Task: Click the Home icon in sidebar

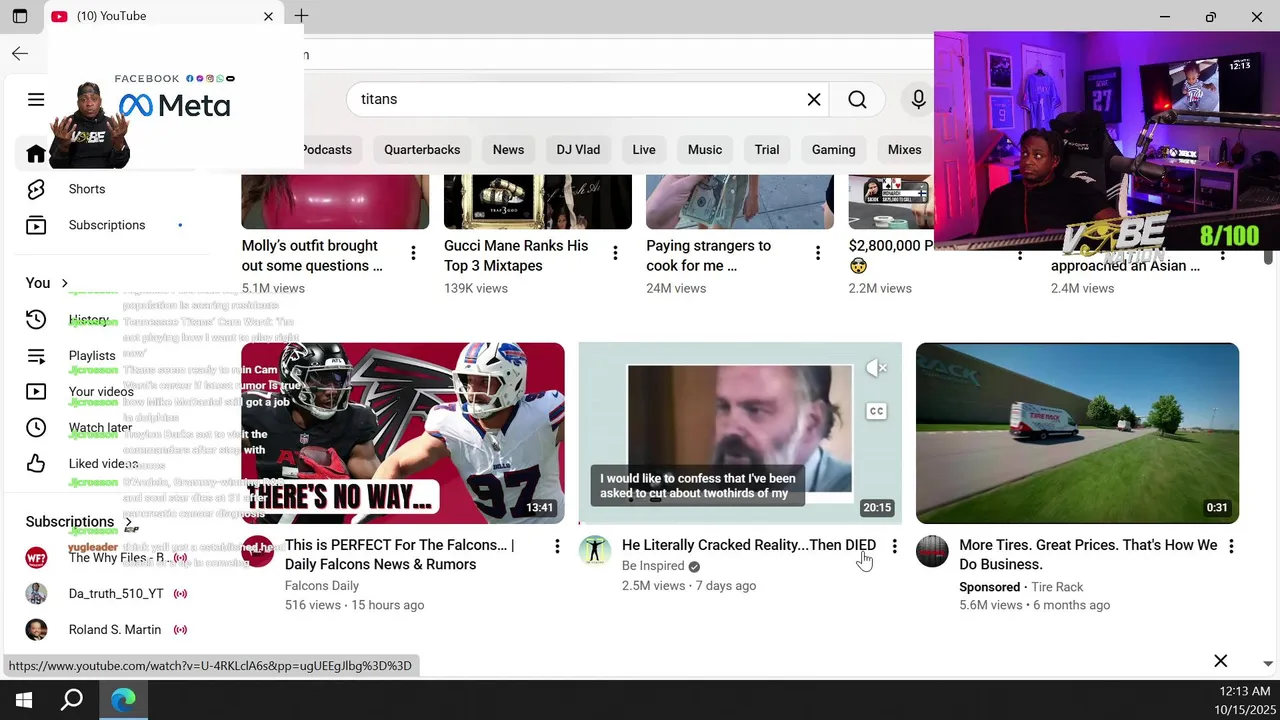Action: [x=36, y=153]
